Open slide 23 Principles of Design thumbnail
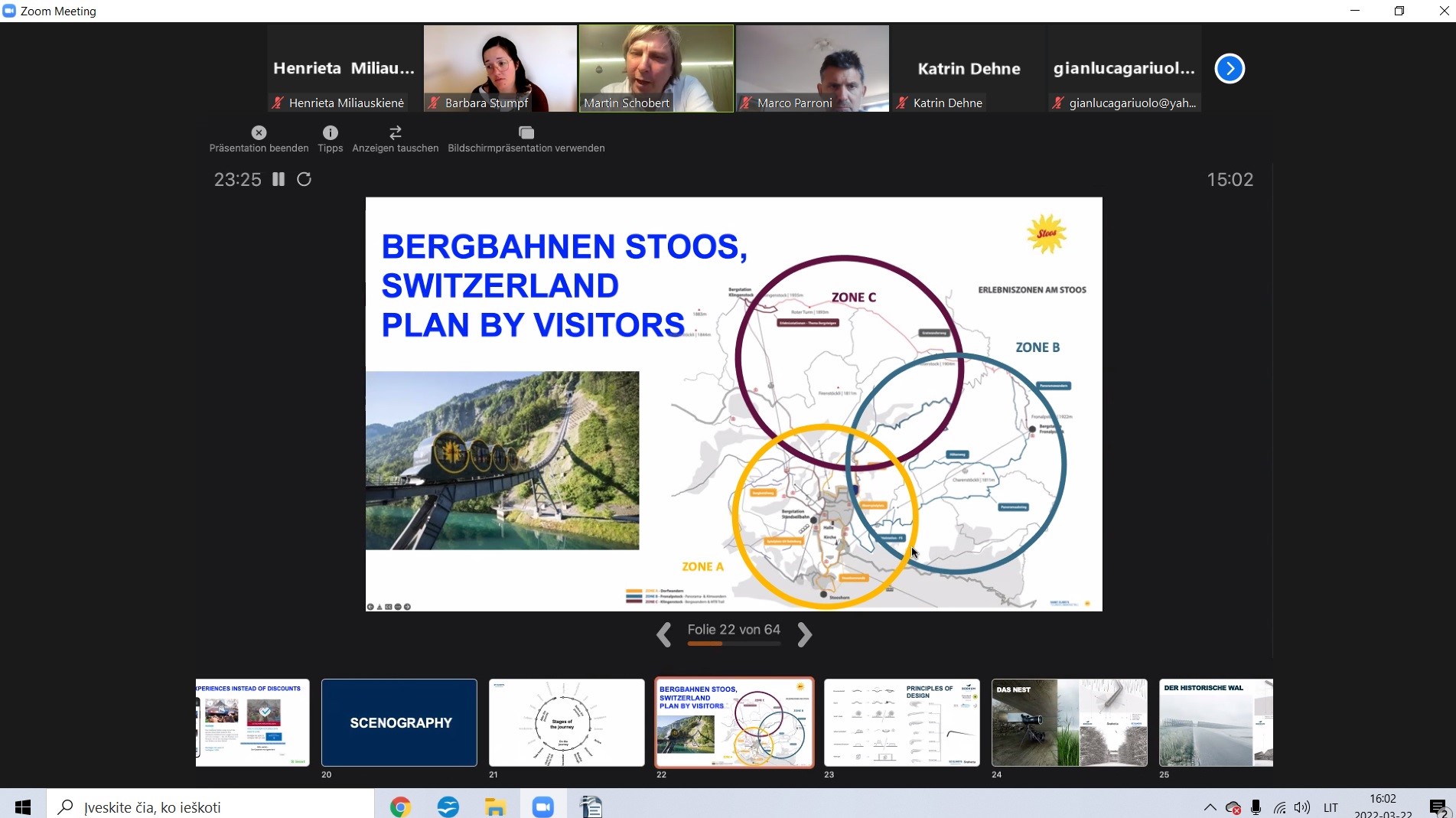This screenshot has width=1456, height=818. [x=902, y=722]
